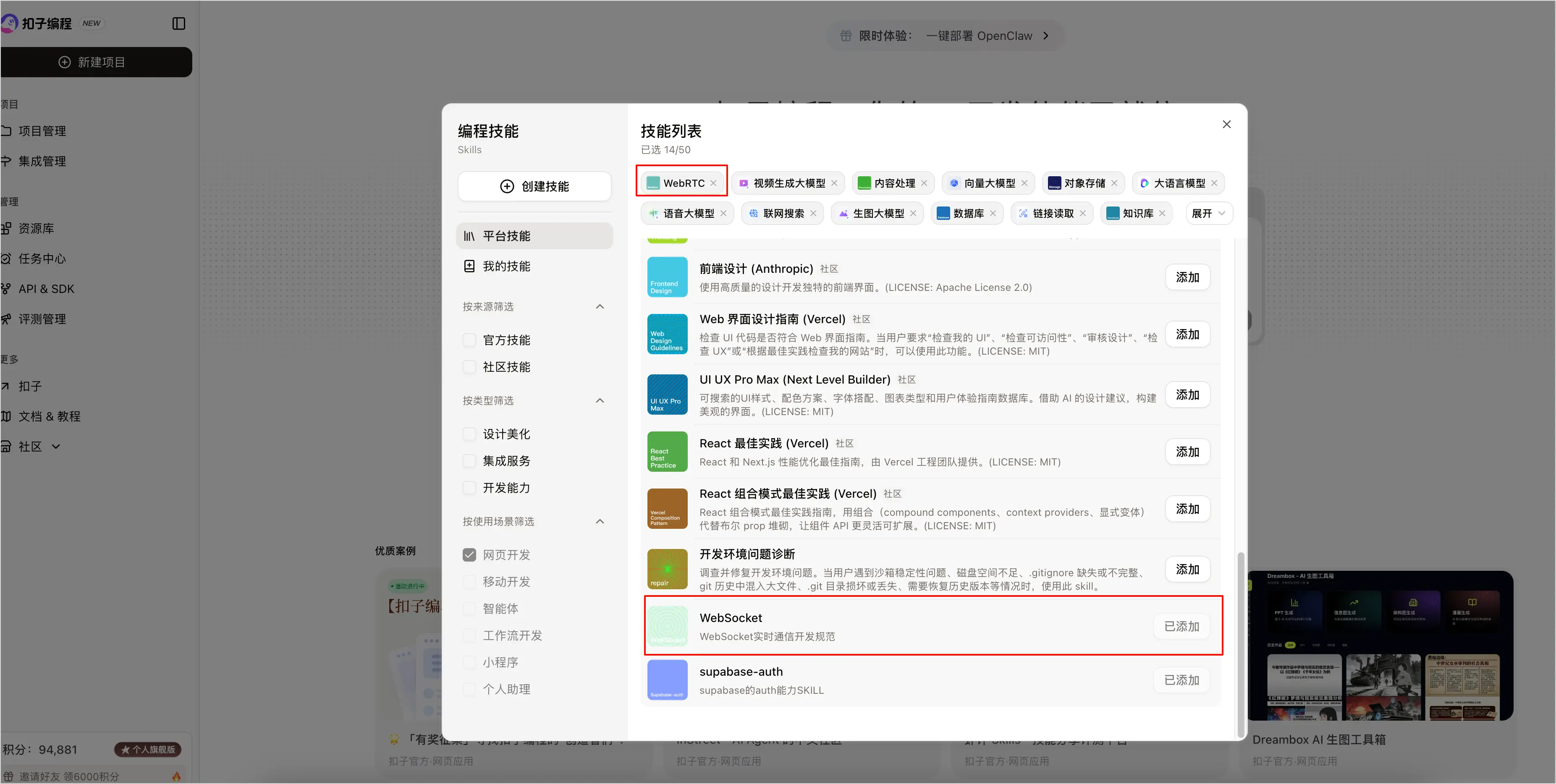This screenshot has width=1556, height=784.
Task: Remove the 对象存储 skill tag
Action: [1114, 183]
